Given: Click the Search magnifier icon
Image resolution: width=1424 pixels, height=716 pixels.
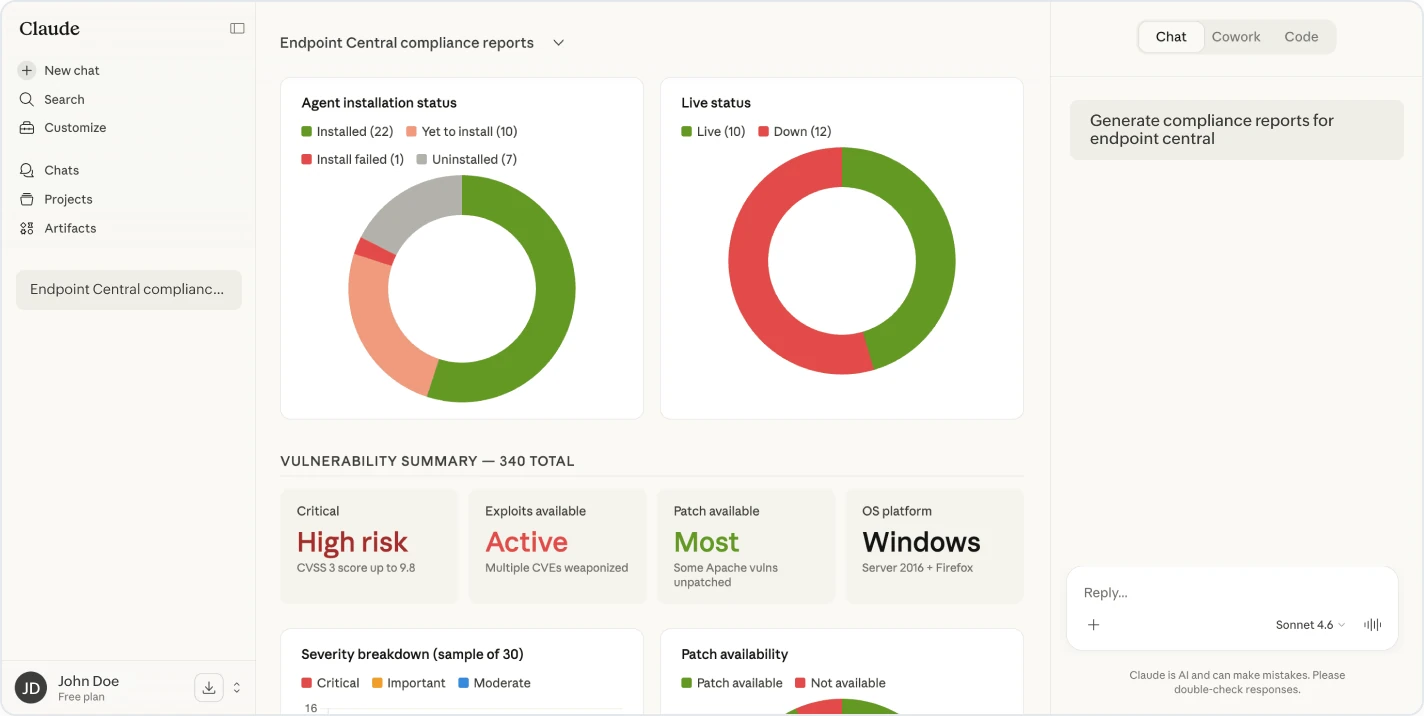Looking at the screenshot, I should click(x=27, y=99).
